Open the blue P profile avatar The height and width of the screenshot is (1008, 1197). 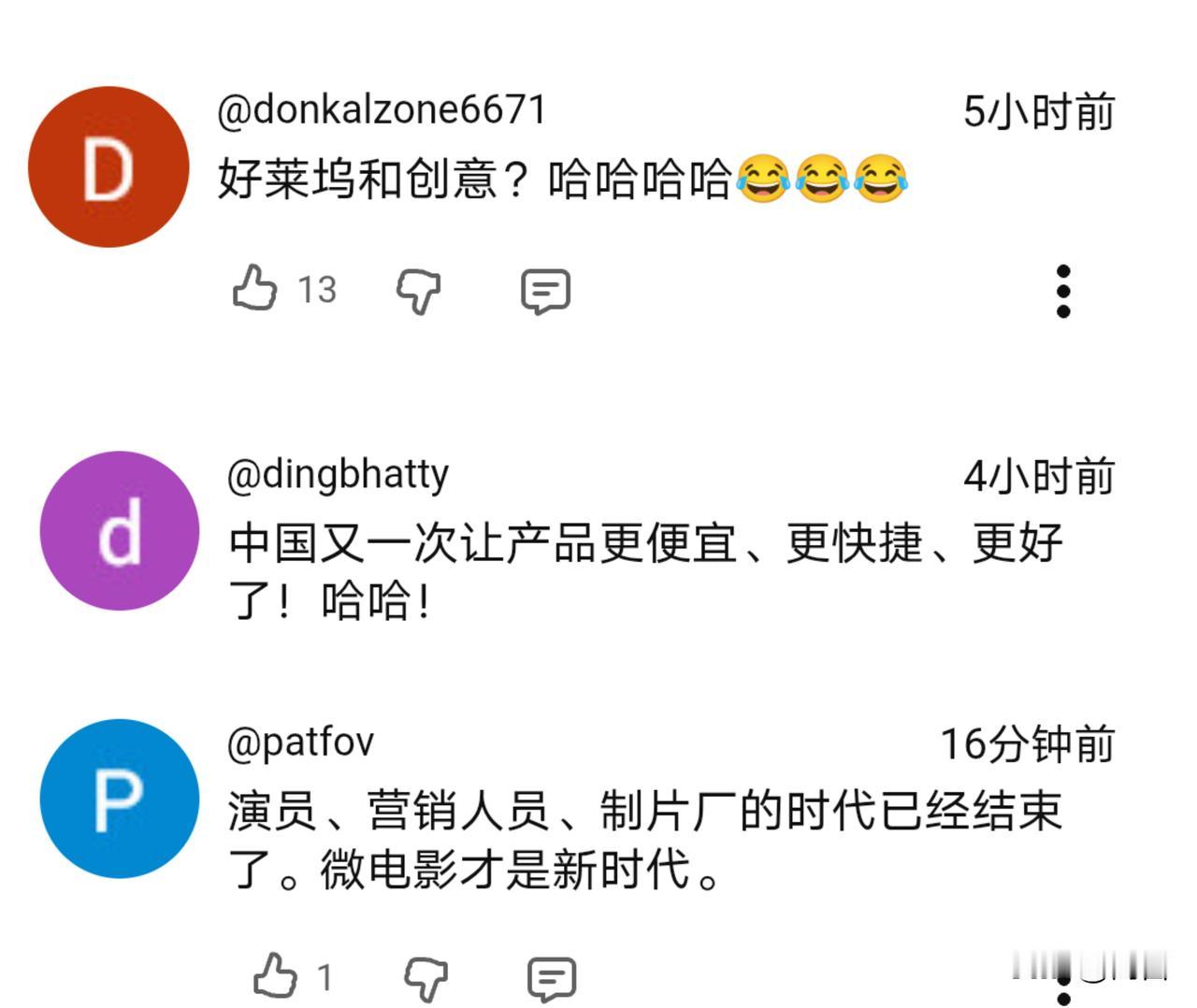[120, 799]
